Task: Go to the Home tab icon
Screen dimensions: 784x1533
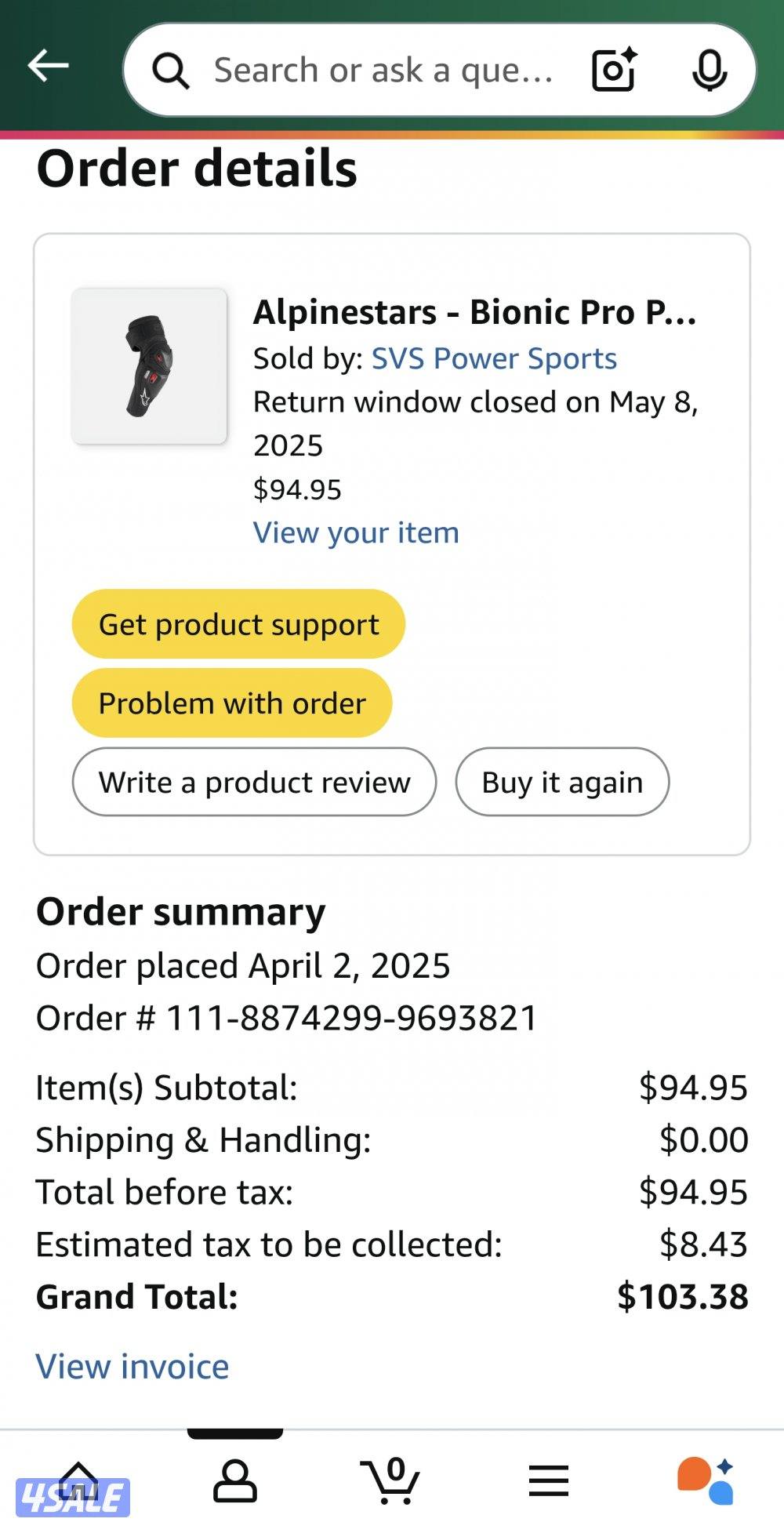Action: tap(77, 1480)
